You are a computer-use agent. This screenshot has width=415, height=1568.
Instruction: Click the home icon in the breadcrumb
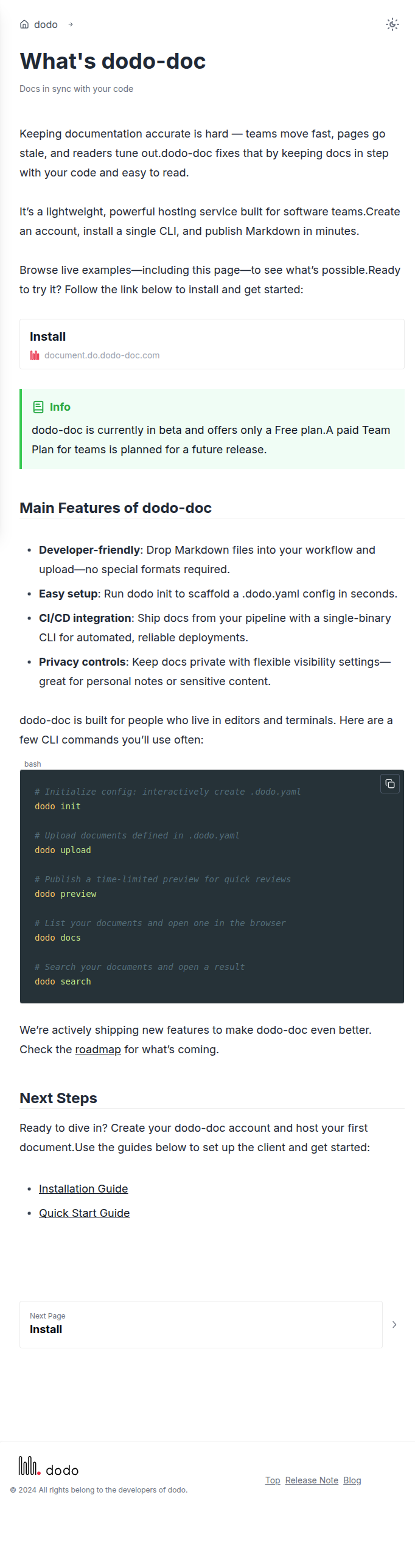pos(23,24)
